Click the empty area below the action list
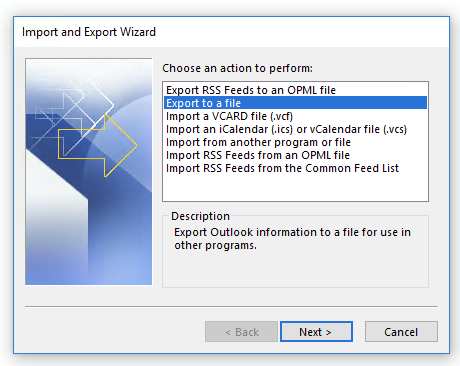The height and width of the screenshot is (366, 460). pyautogui.click(x=295, y=187)
